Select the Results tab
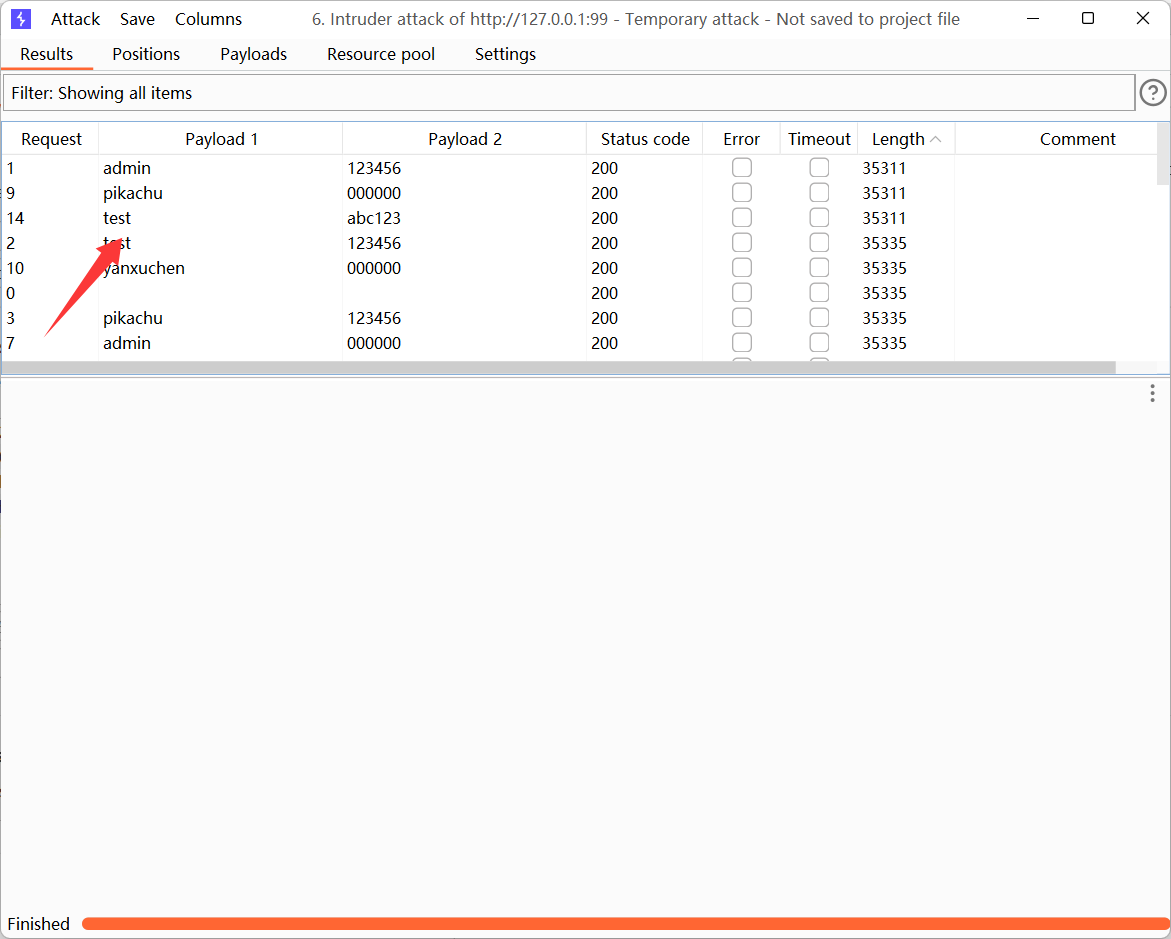1171x939 pixels. click(47, 54)
